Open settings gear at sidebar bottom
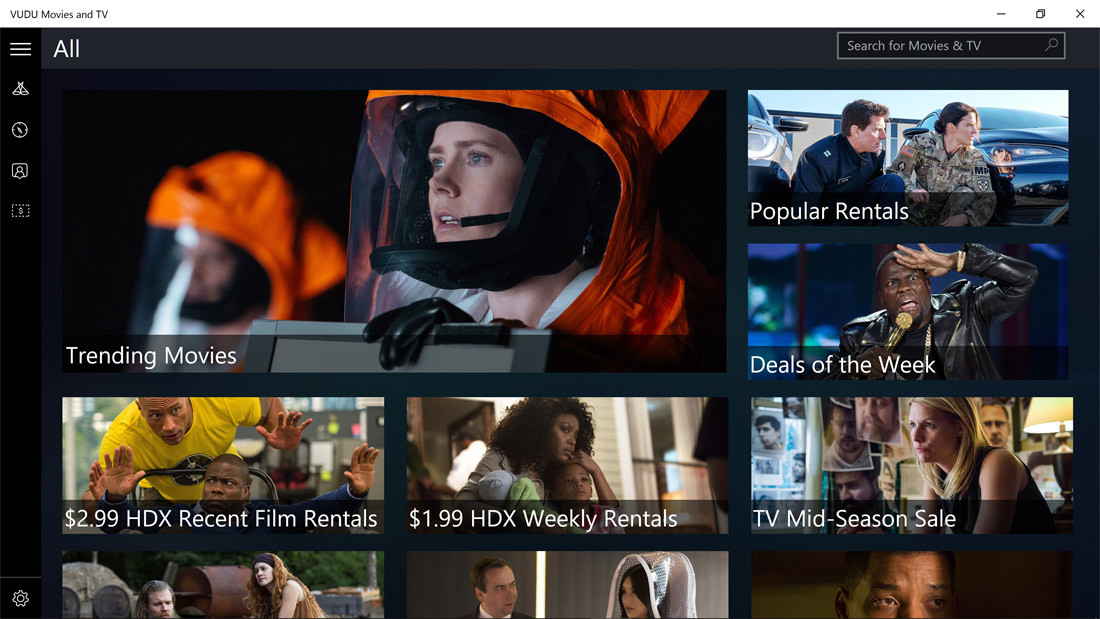1100x619 pixels. coord(20,599)
